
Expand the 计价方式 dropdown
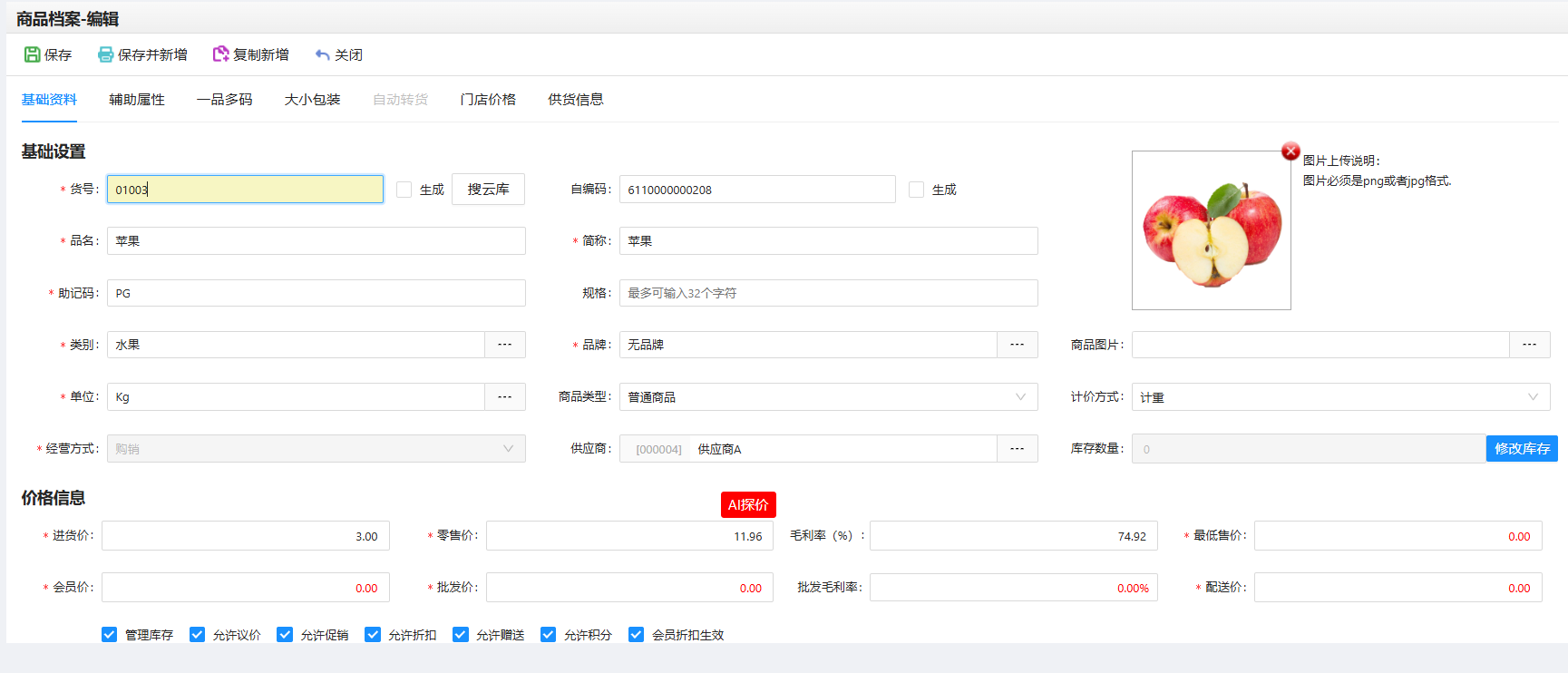tap(1533, 397)
